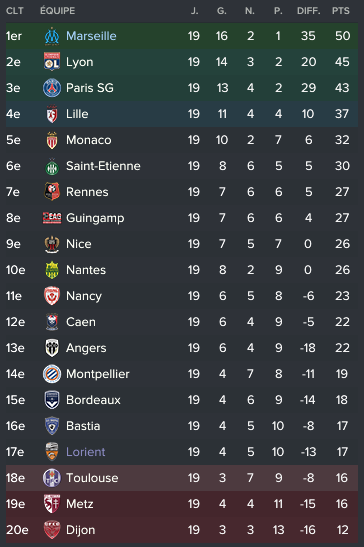The image size is (364, 547).
Task: Click the Monaco club crest icon
Action: coord(52,140)
